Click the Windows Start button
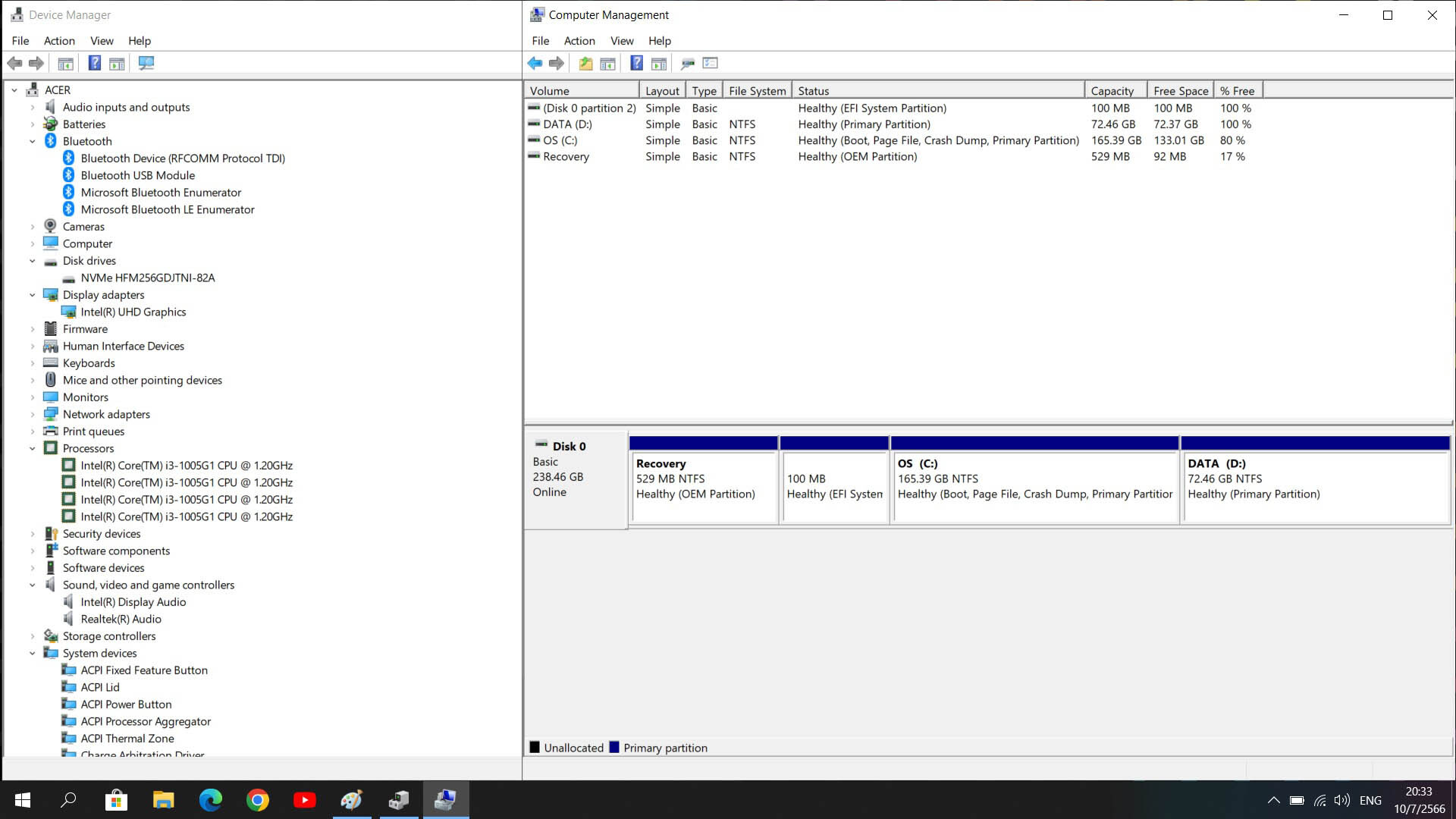 (23, 800)
